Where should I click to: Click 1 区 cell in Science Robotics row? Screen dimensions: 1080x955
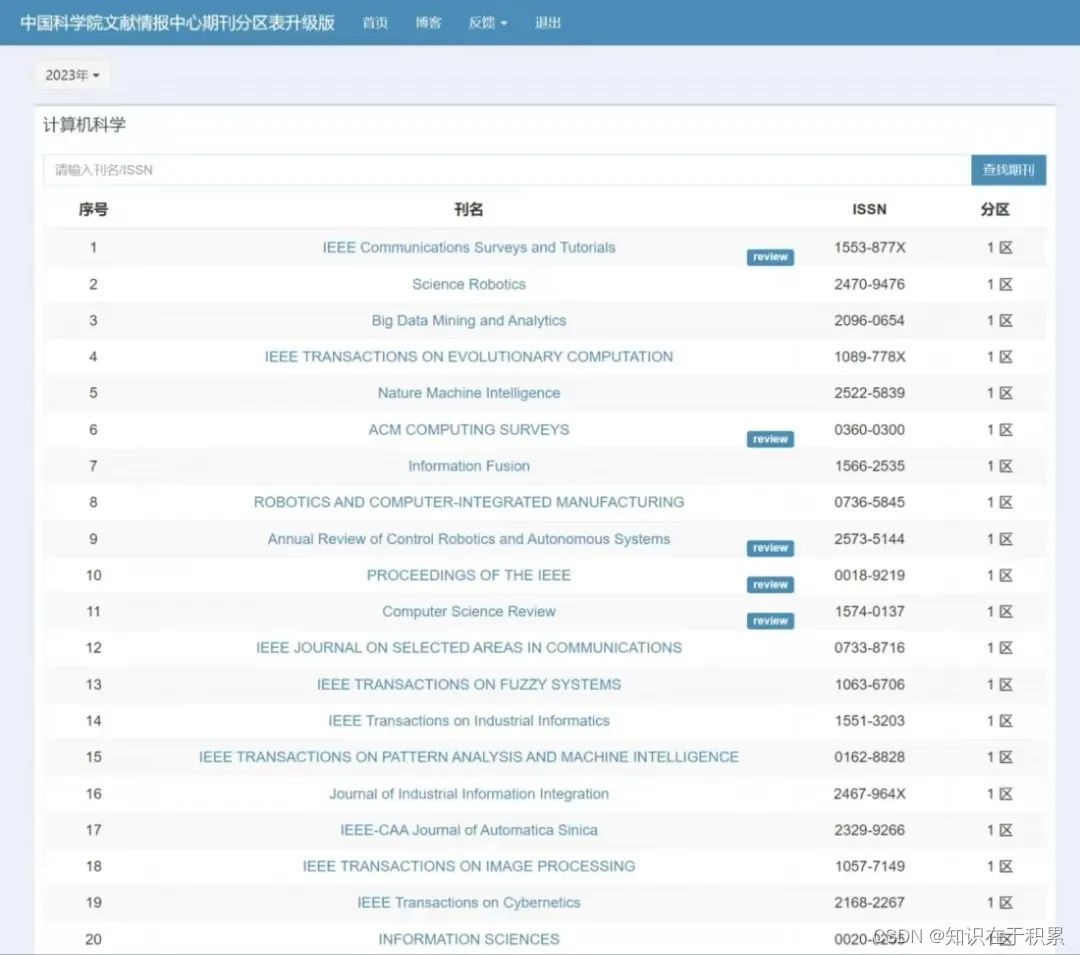pyautogui.click(x=999, y=284)
